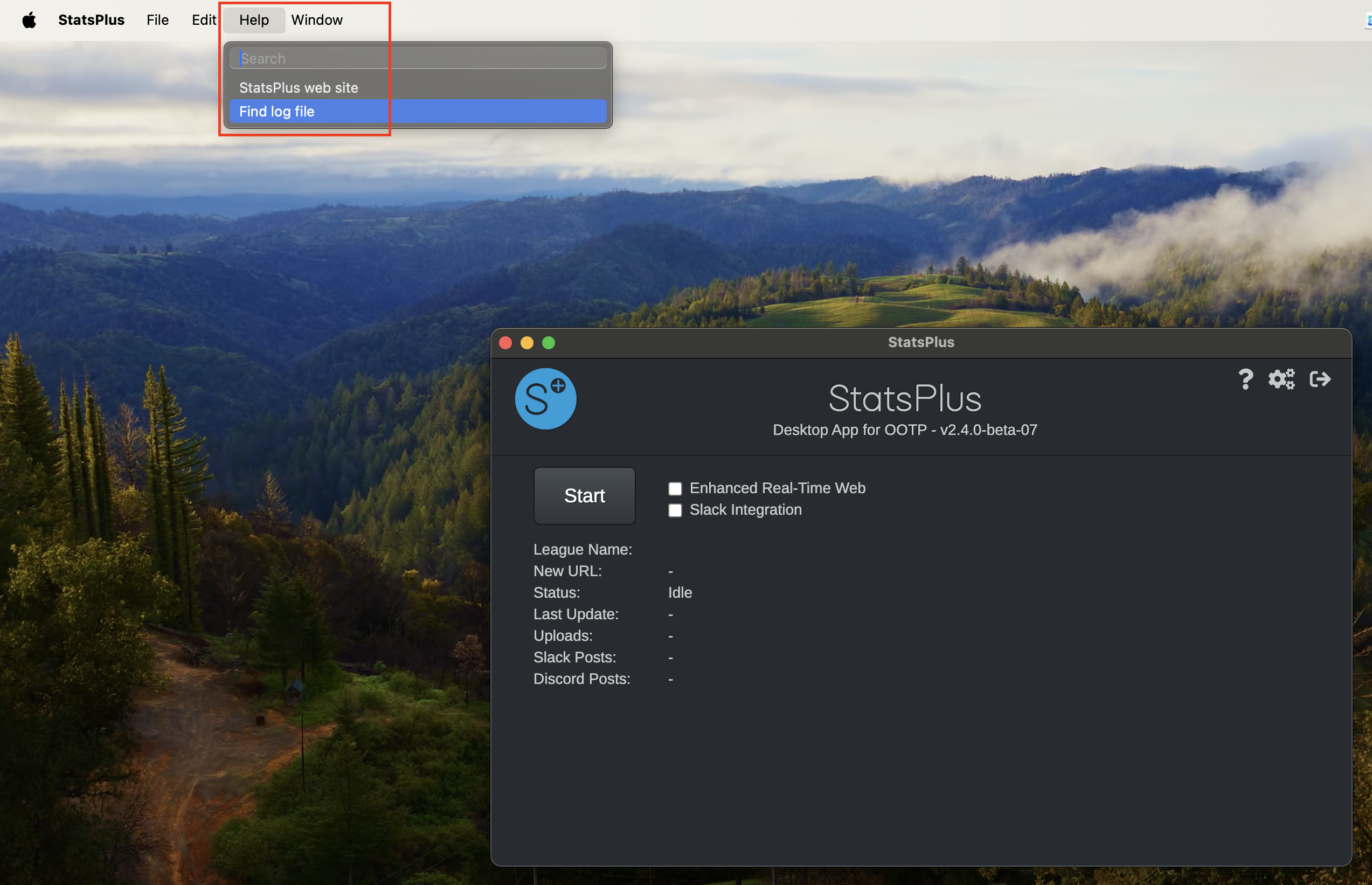Screen dimensions: 1372x885
Task: Open the StatsPlus app menu
Action: click(92, 20)
